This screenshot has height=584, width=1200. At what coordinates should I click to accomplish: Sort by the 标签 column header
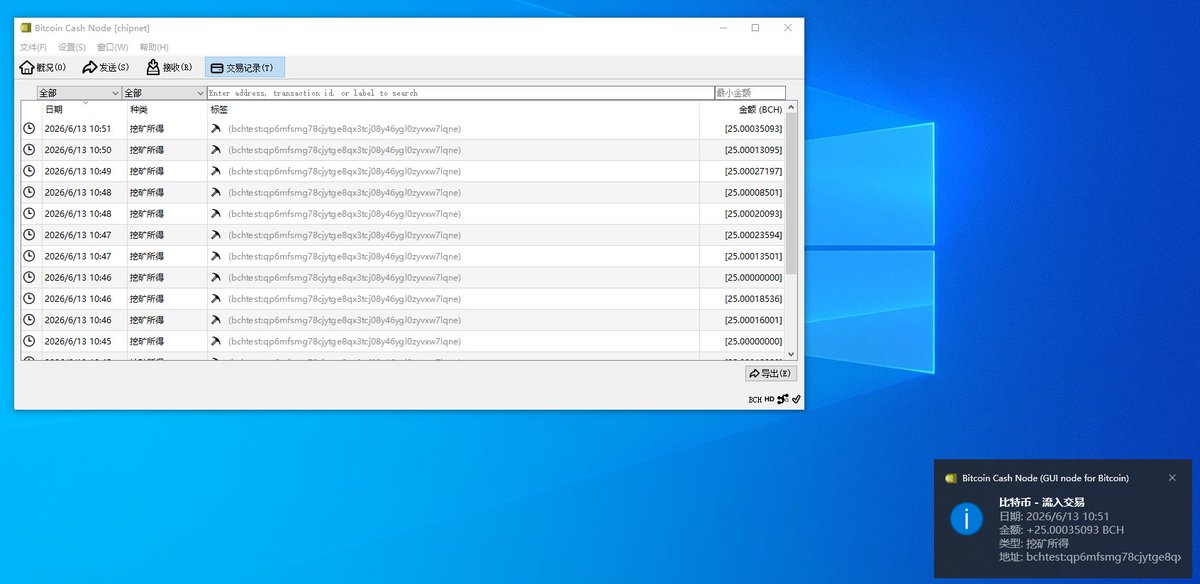[453, 109]
